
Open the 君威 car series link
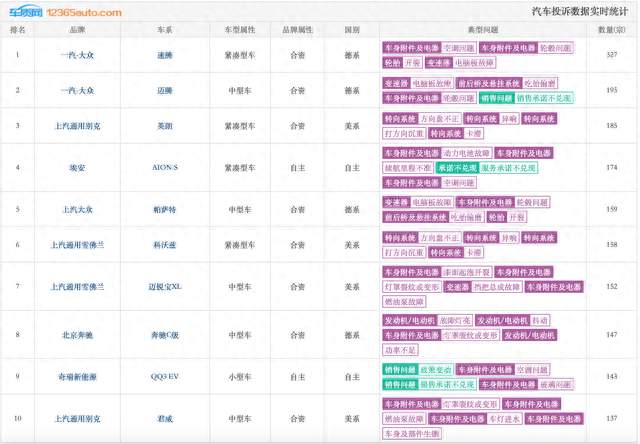coord(164,419)
